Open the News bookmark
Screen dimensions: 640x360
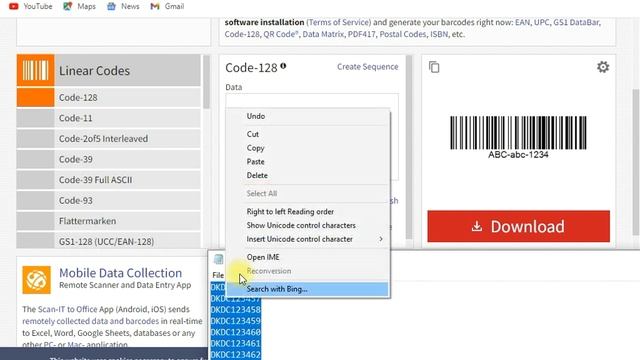pos(123,7)
